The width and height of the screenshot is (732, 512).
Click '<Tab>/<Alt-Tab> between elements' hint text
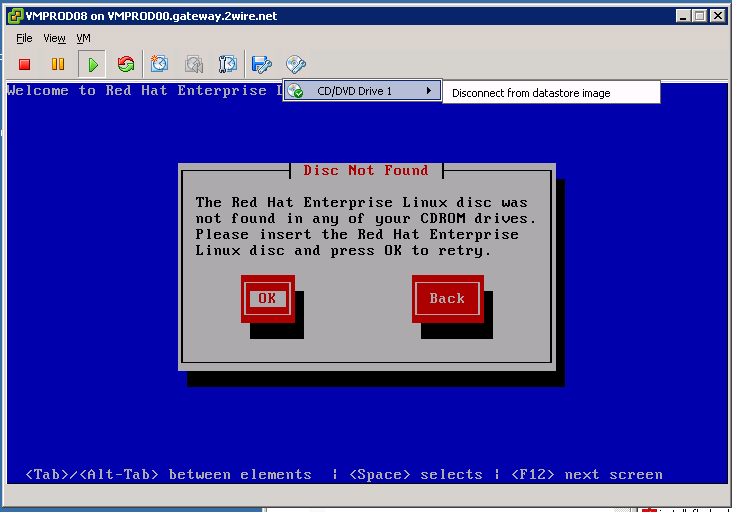(x=168, y=475)
